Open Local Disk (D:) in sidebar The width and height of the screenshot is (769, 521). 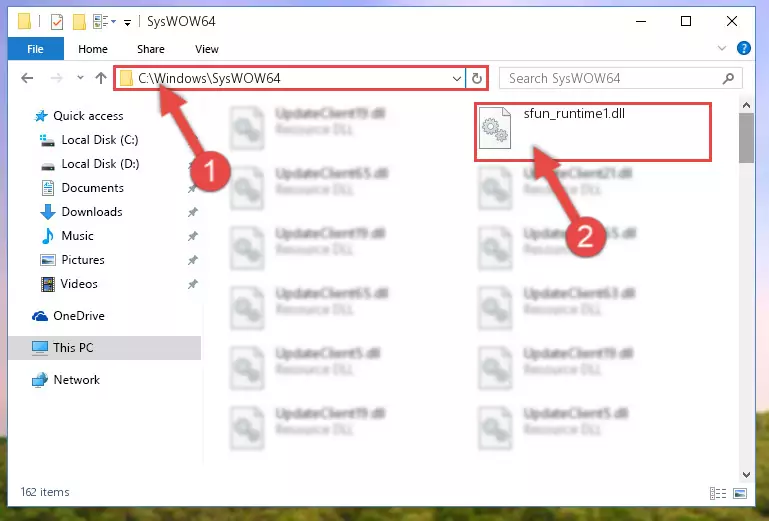point(100,164)
